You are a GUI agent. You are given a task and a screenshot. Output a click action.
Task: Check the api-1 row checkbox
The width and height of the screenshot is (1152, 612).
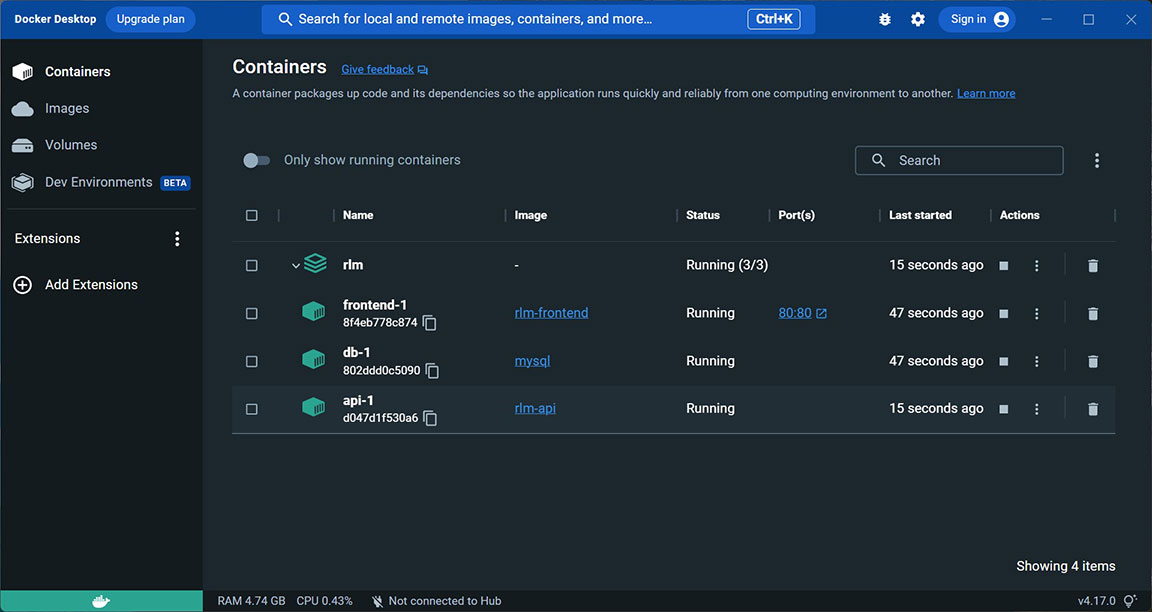(252, 409)
